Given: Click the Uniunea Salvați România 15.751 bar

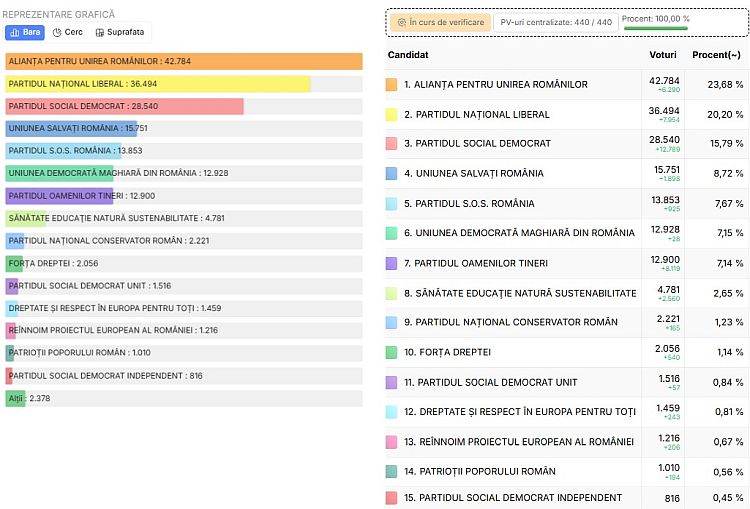Looking at the screenshot, I should pos(71,128).
